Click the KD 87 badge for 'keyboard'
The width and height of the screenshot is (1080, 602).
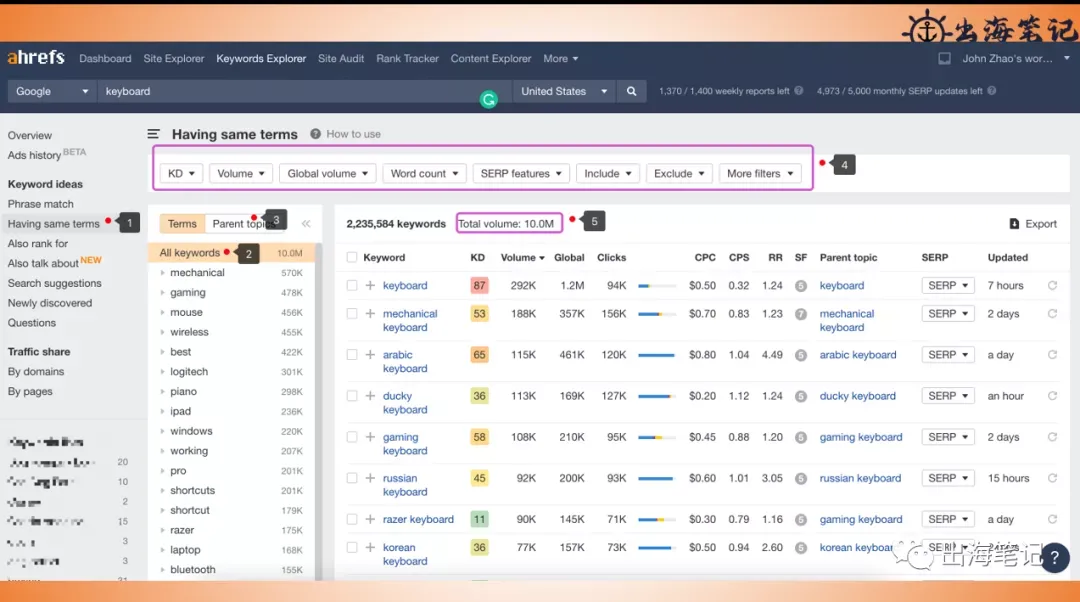479,285
